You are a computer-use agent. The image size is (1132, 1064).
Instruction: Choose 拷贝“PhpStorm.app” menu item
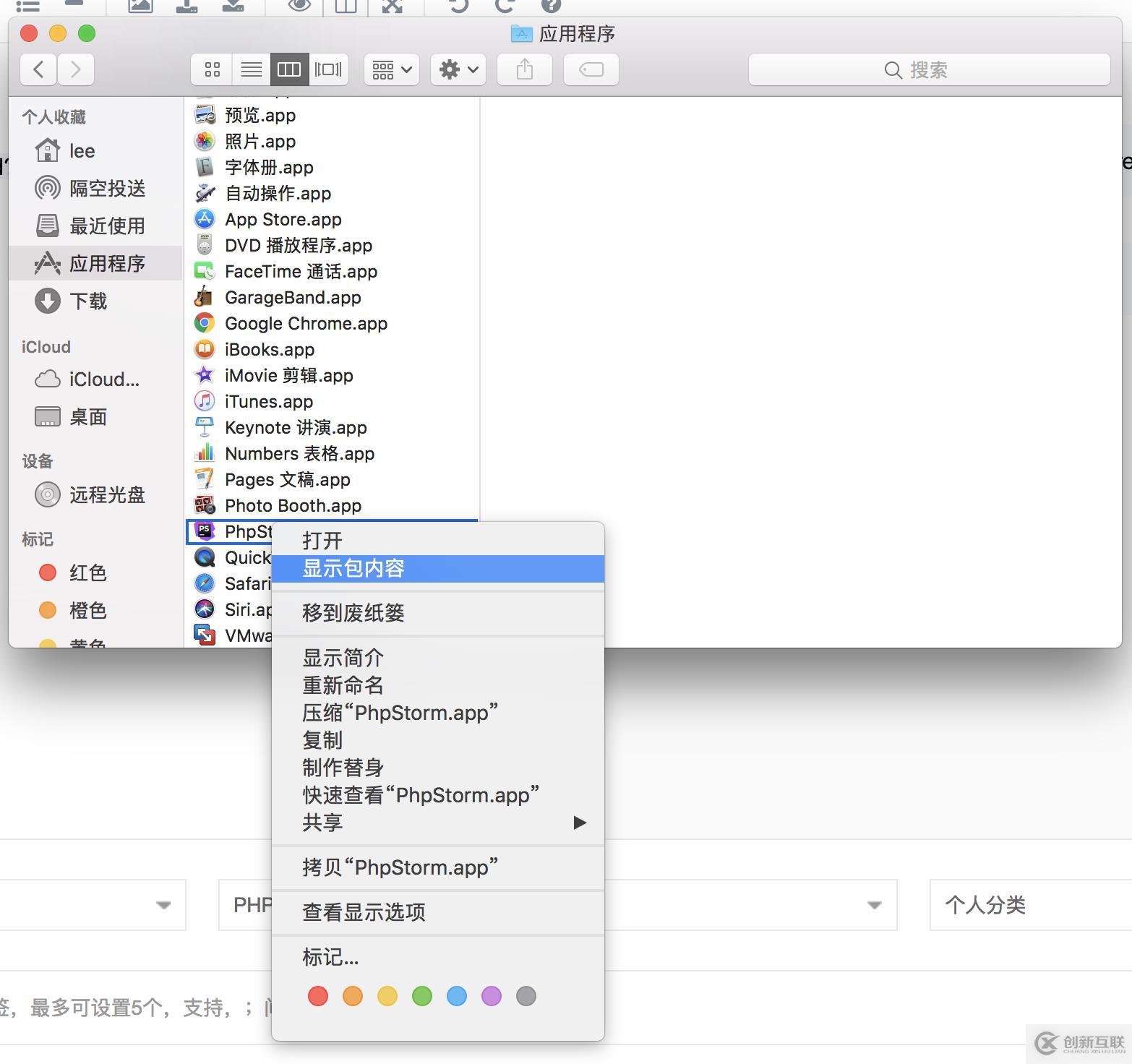438,867
